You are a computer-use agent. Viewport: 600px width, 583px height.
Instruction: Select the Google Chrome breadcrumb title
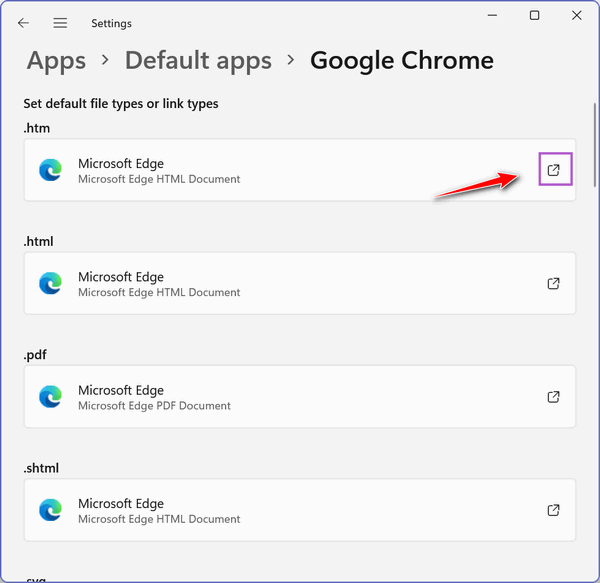pos(402,60)
